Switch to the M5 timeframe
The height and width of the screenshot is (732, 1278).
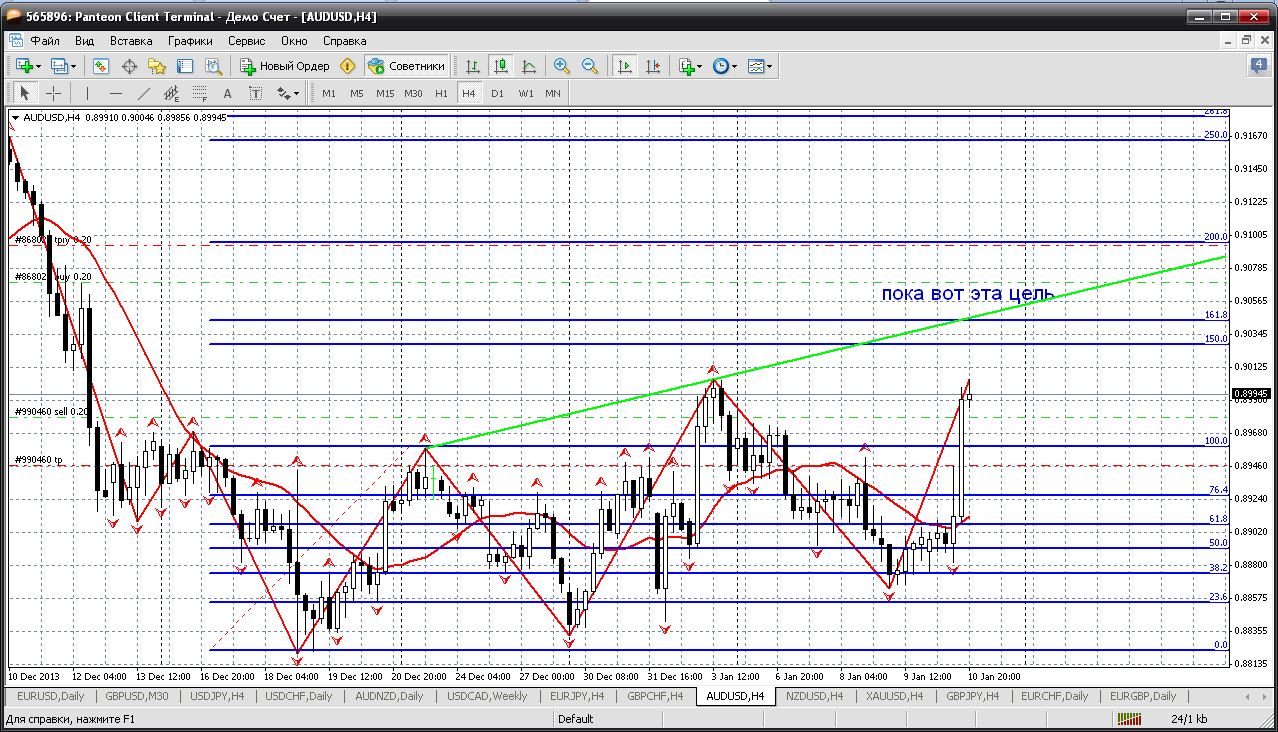(357, 93)
